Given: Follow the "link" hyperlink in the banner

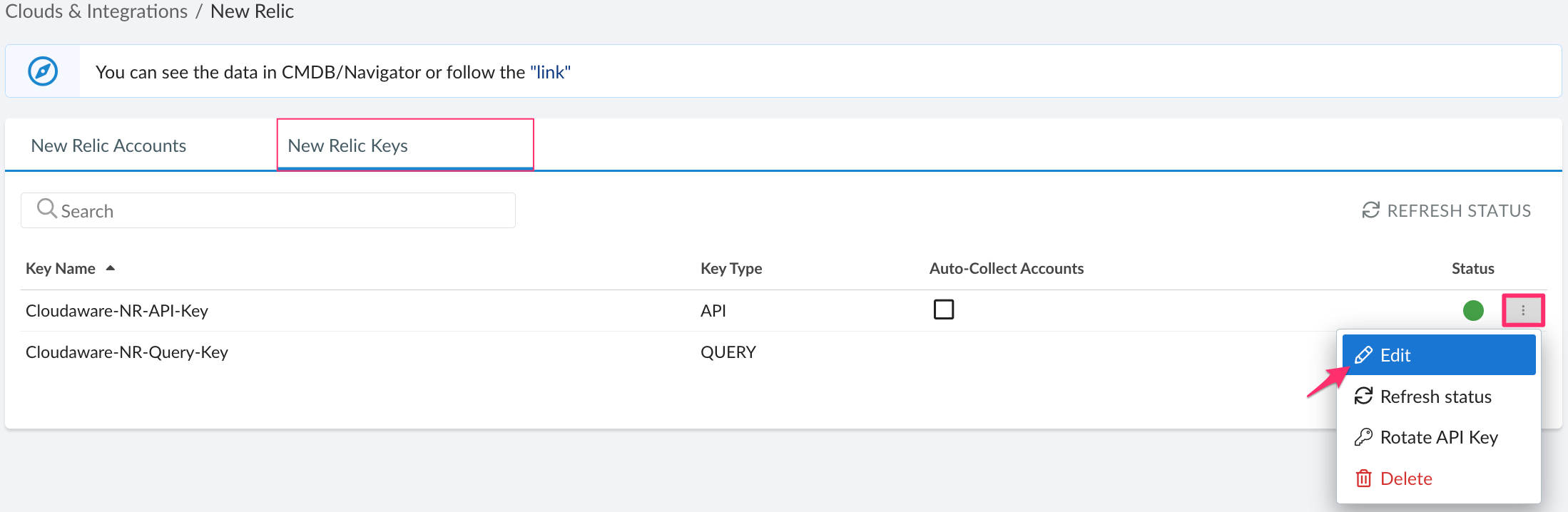Looking at the screenshot, I should [550, 72].
